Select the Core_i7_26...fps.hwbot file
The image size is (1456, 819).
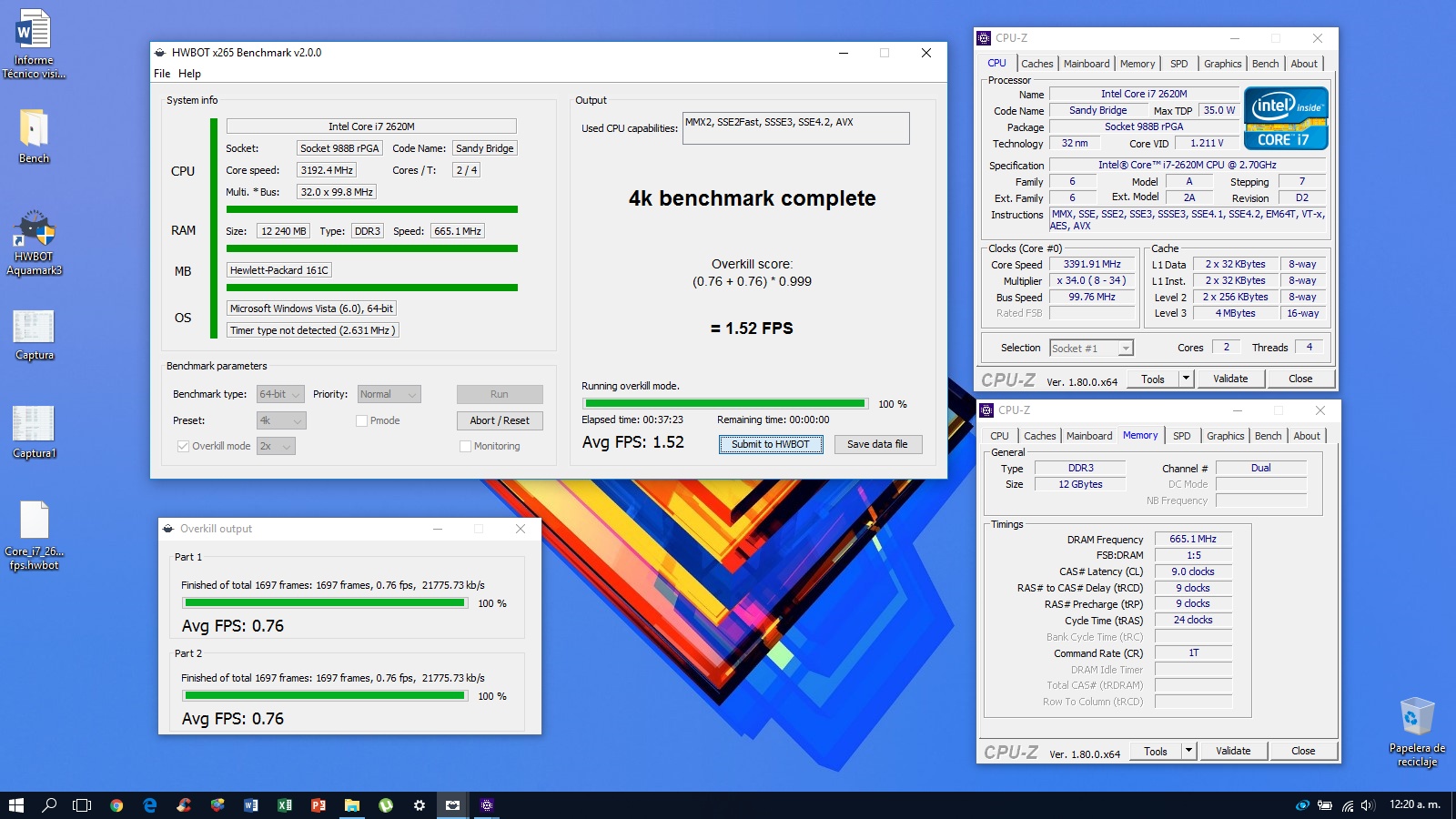pyautogui.click(x=34, y=536)
